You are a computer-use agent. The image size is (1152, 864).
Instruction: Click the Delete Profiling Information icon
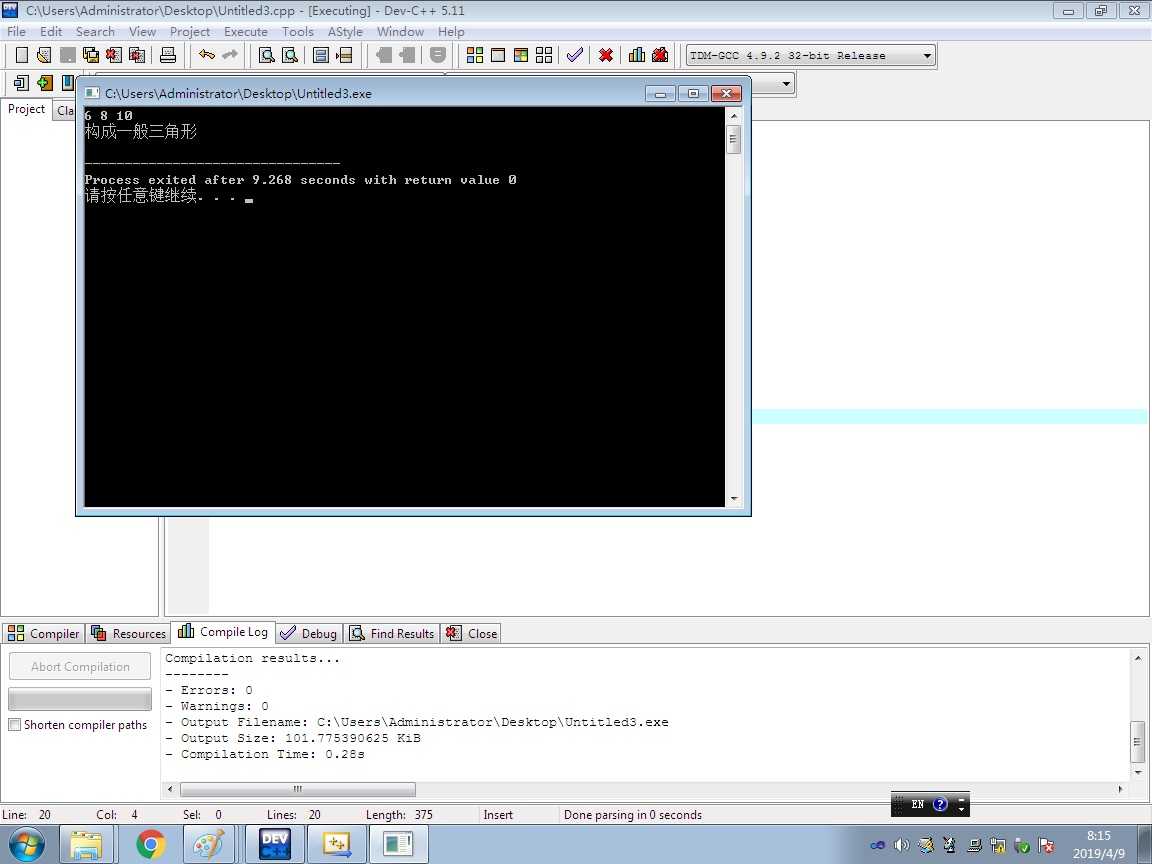point(660,55)
